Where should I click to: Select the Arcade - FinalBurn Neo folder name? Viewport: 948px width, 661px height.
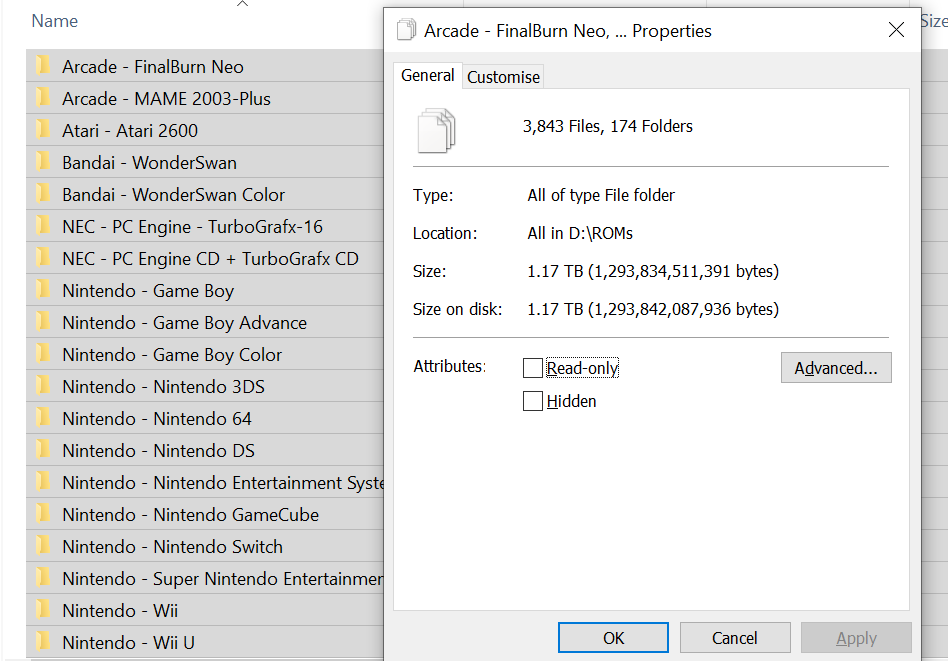tap(153, 67)
